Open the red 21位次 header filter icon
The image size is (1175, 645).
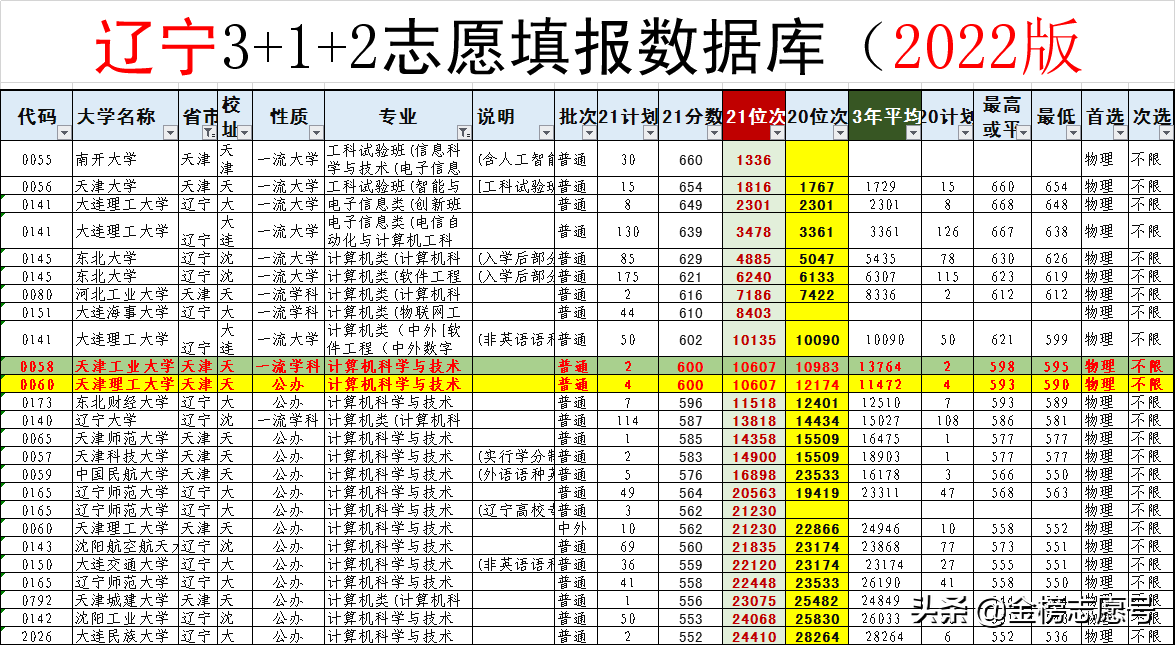tap(776, 133)
